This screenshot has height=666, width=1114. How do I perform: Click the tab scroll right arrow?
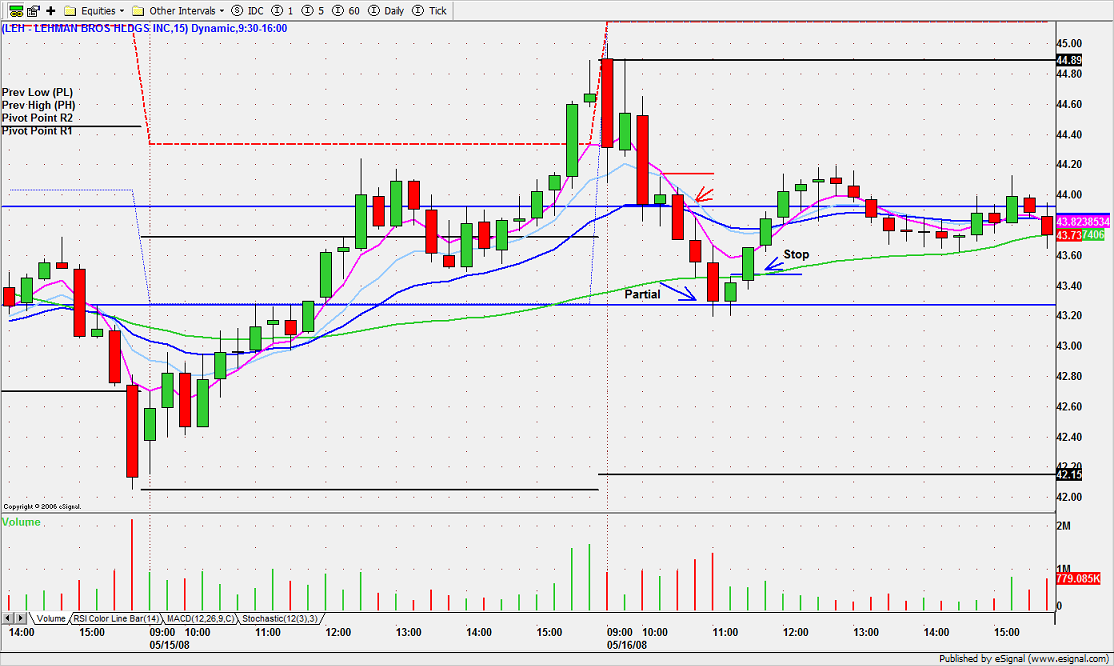click(x=21, y=618)
